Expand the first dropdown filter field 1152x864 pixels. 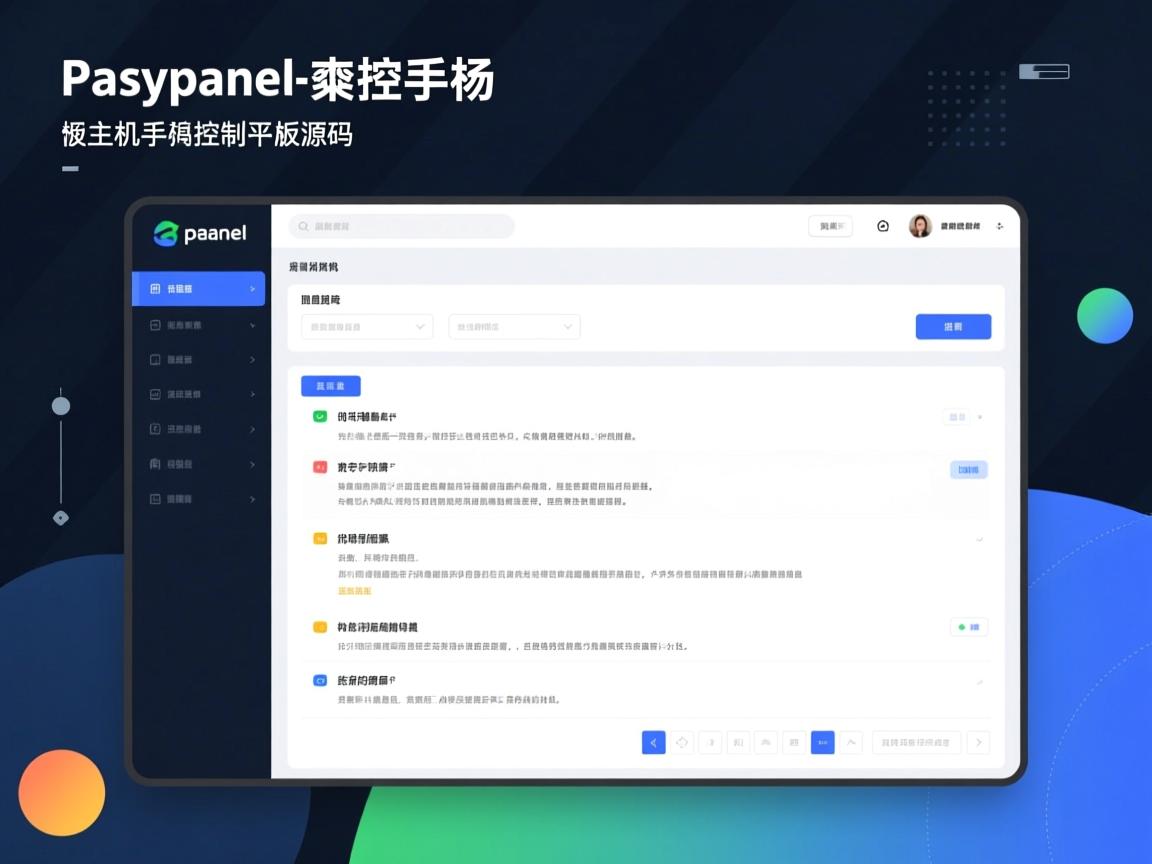point(366,326)
